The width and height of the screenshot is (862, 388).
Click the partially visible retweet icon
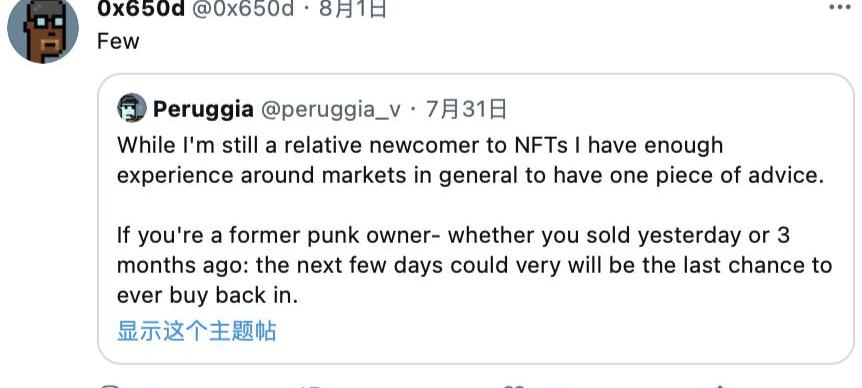[x=312, y=386]
